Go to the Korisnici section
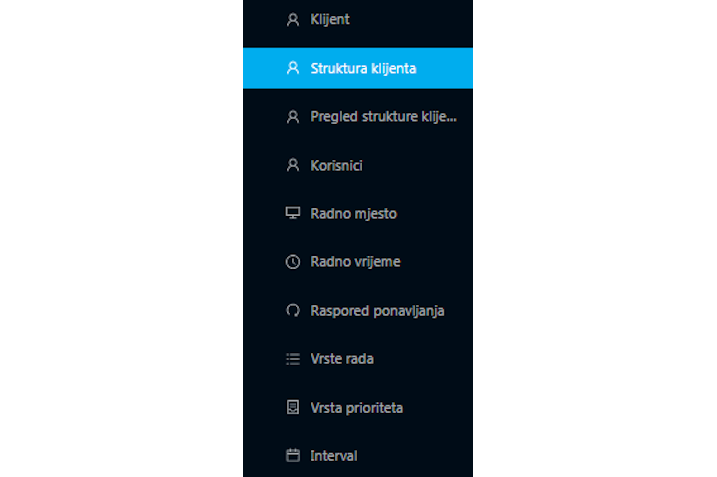Viewport: 717px width, 477px height. point(358,165)
